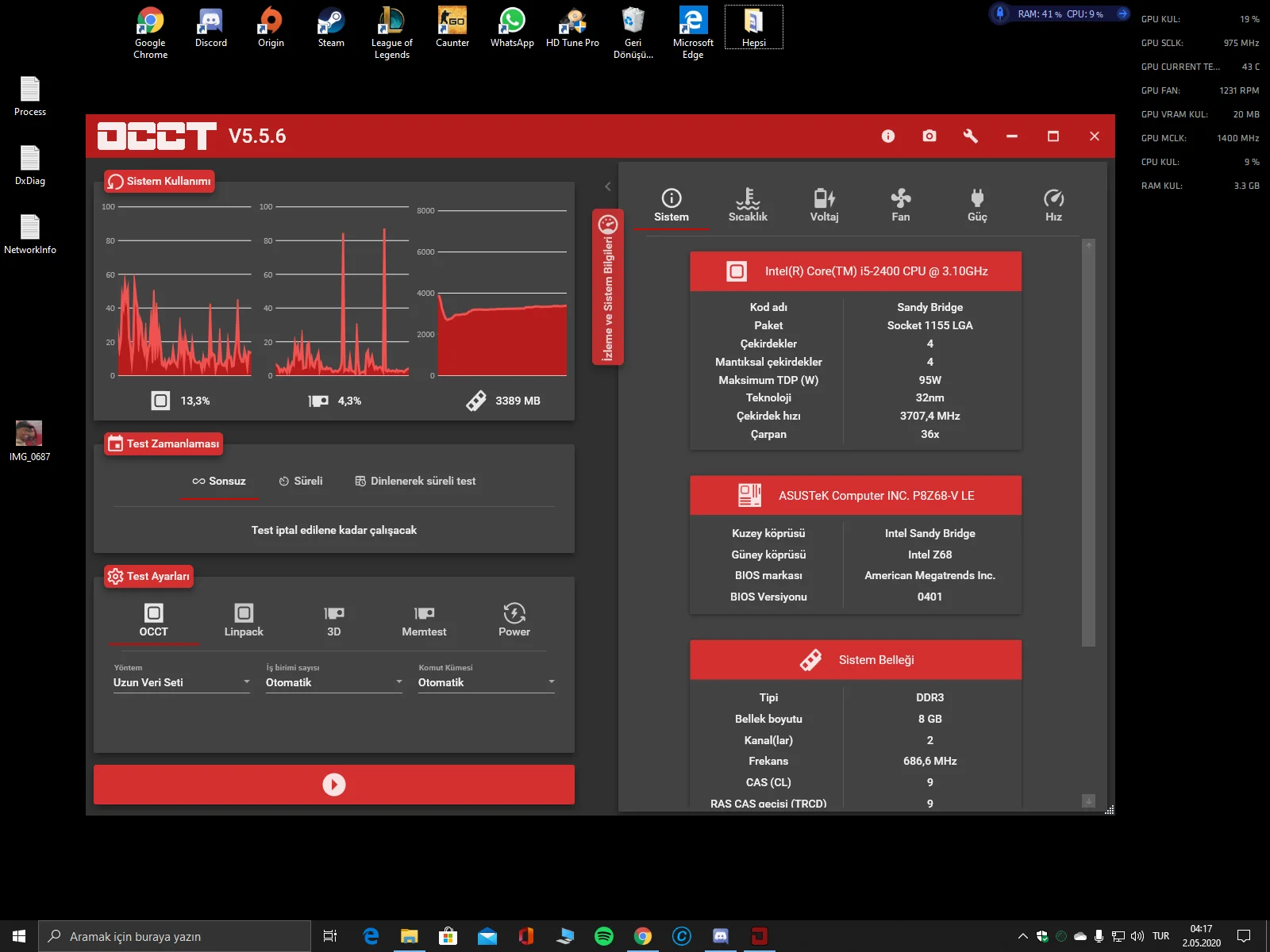Open OCCT settings with the wrench icon
The image size is (1270, 952).
971,136
